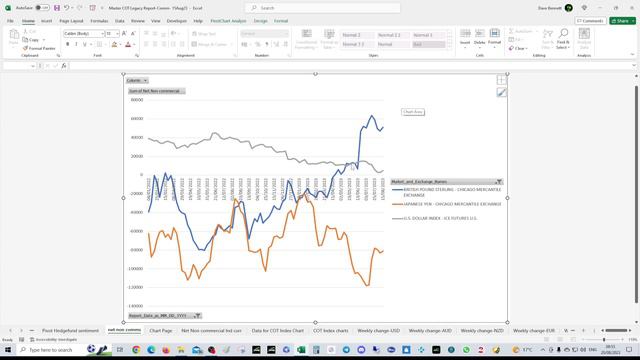
Task: Toggle Bold formatting
Action: point(68,44)
